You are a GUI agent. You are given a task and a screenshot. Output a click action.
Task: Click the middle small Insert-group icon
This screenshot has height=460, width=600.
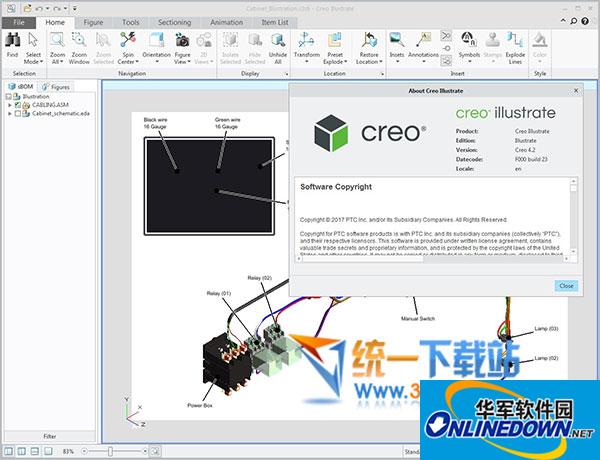[x=446, y=48]
